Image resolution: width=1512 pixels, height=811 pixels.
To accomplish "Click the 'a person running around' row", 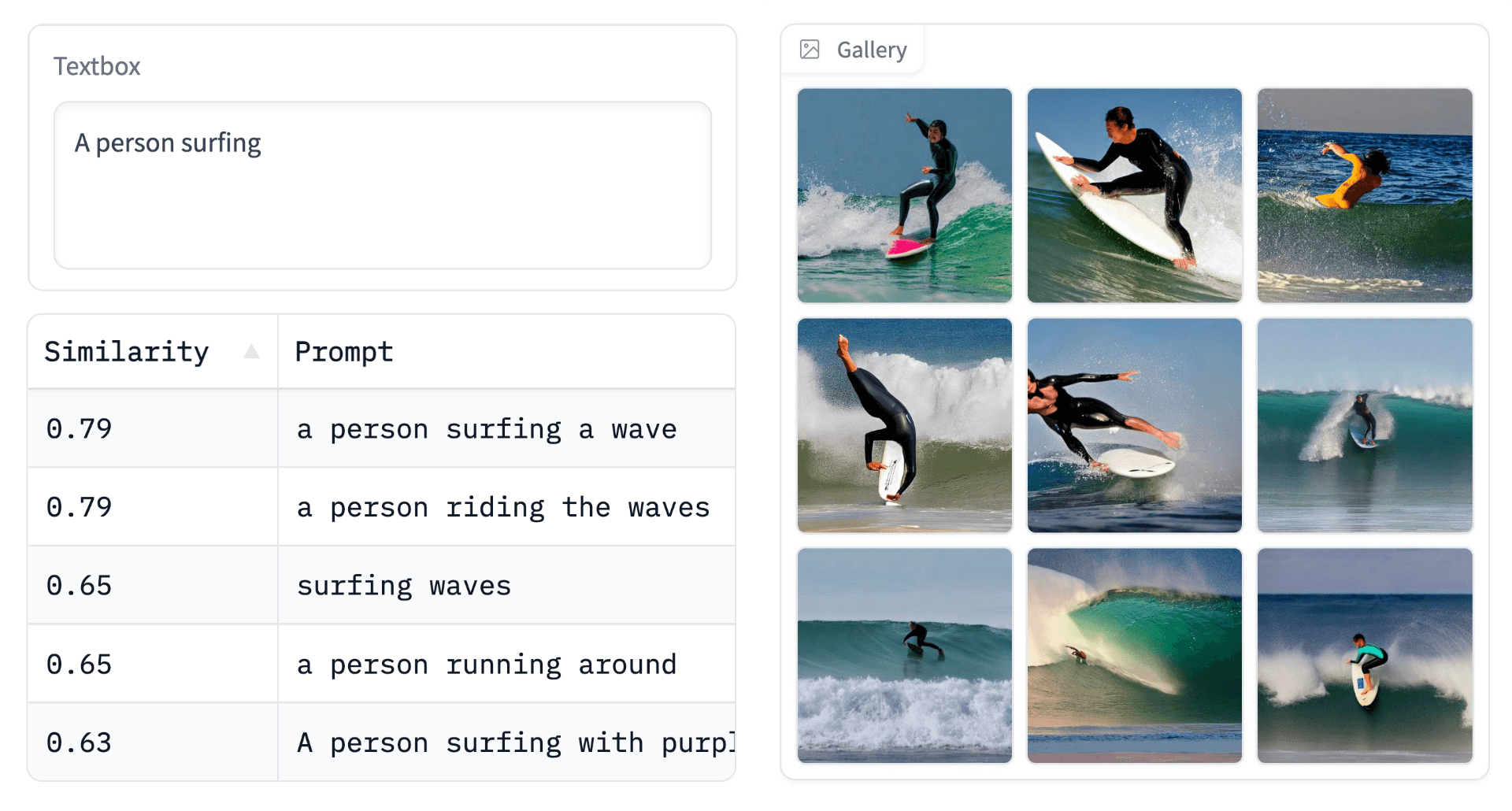I will pyautogui.click(x=486, y=665).
